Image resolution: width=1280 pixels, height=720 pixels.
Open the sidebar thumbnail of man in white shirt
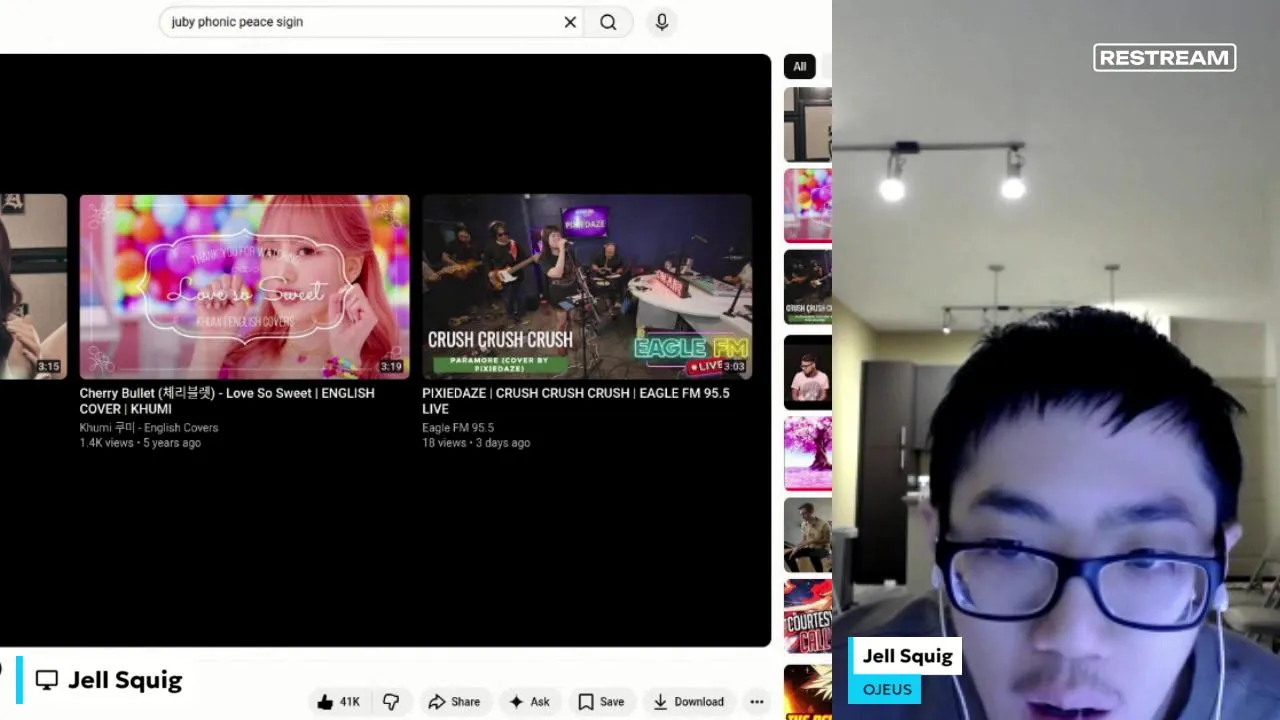coord(808,371)
